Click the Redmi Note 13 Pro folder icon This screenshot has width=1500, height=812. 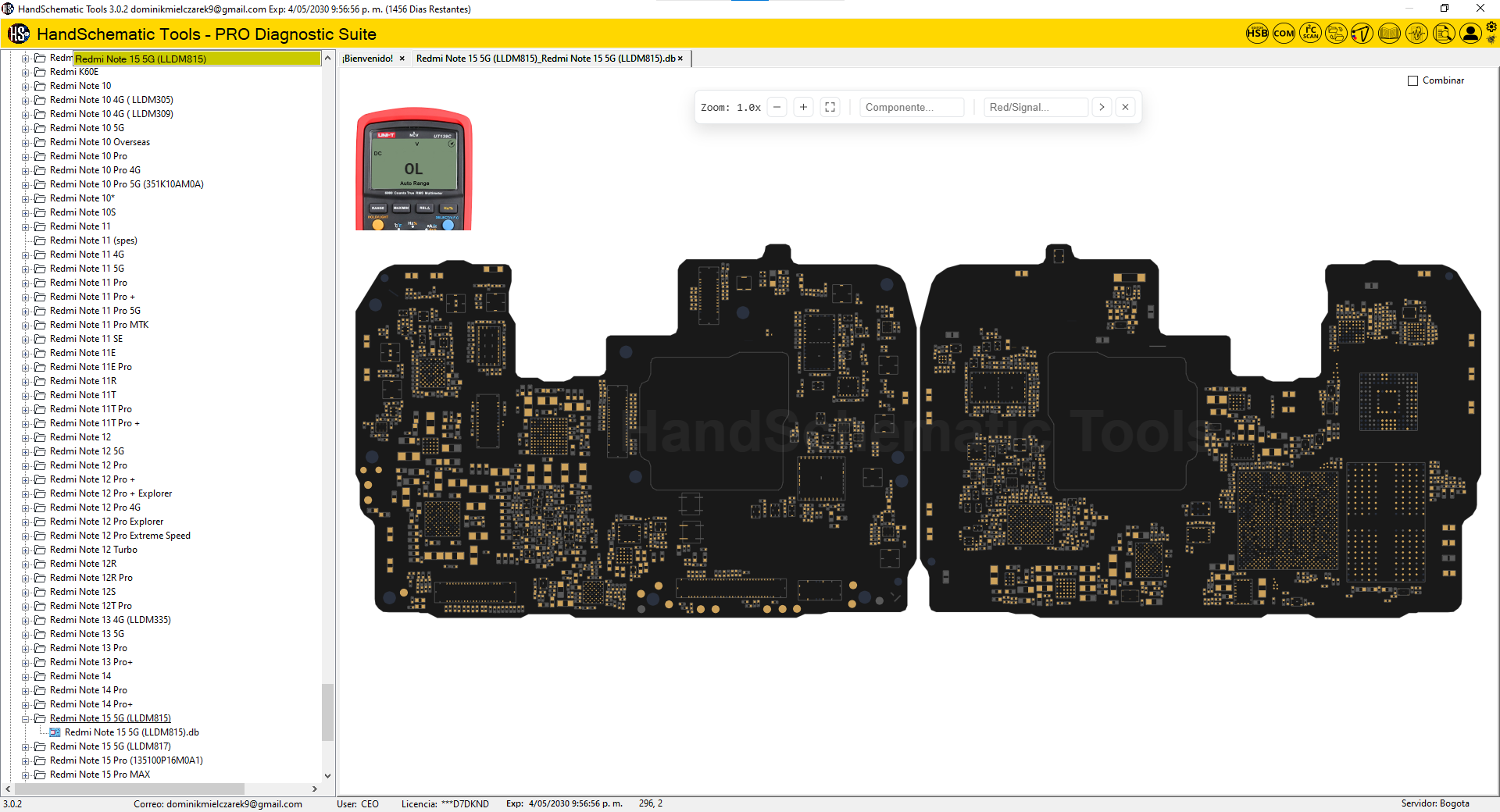40,648
